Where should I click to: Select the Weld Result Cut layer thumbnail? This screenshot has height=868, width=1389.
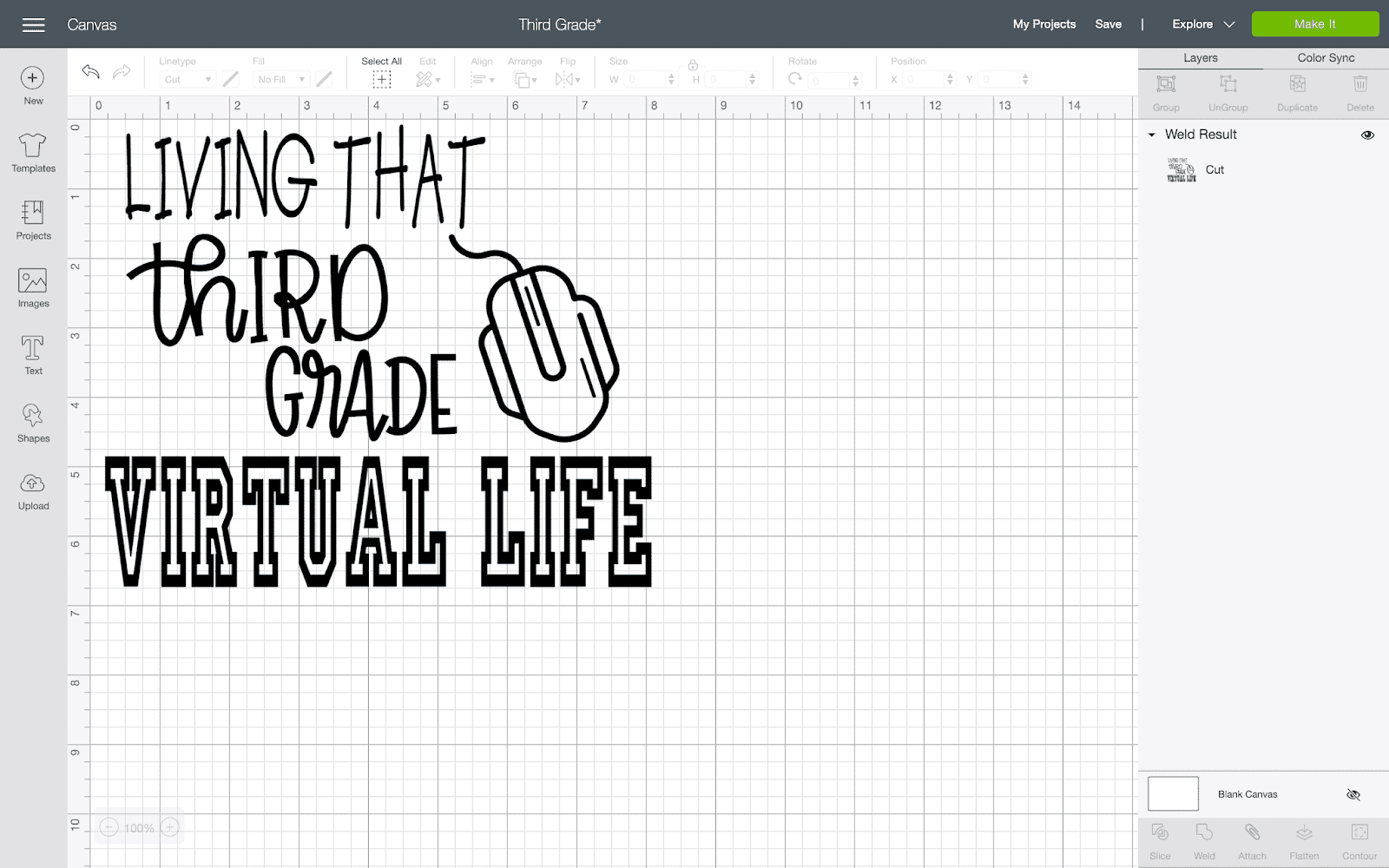(x=1181, y=169)
